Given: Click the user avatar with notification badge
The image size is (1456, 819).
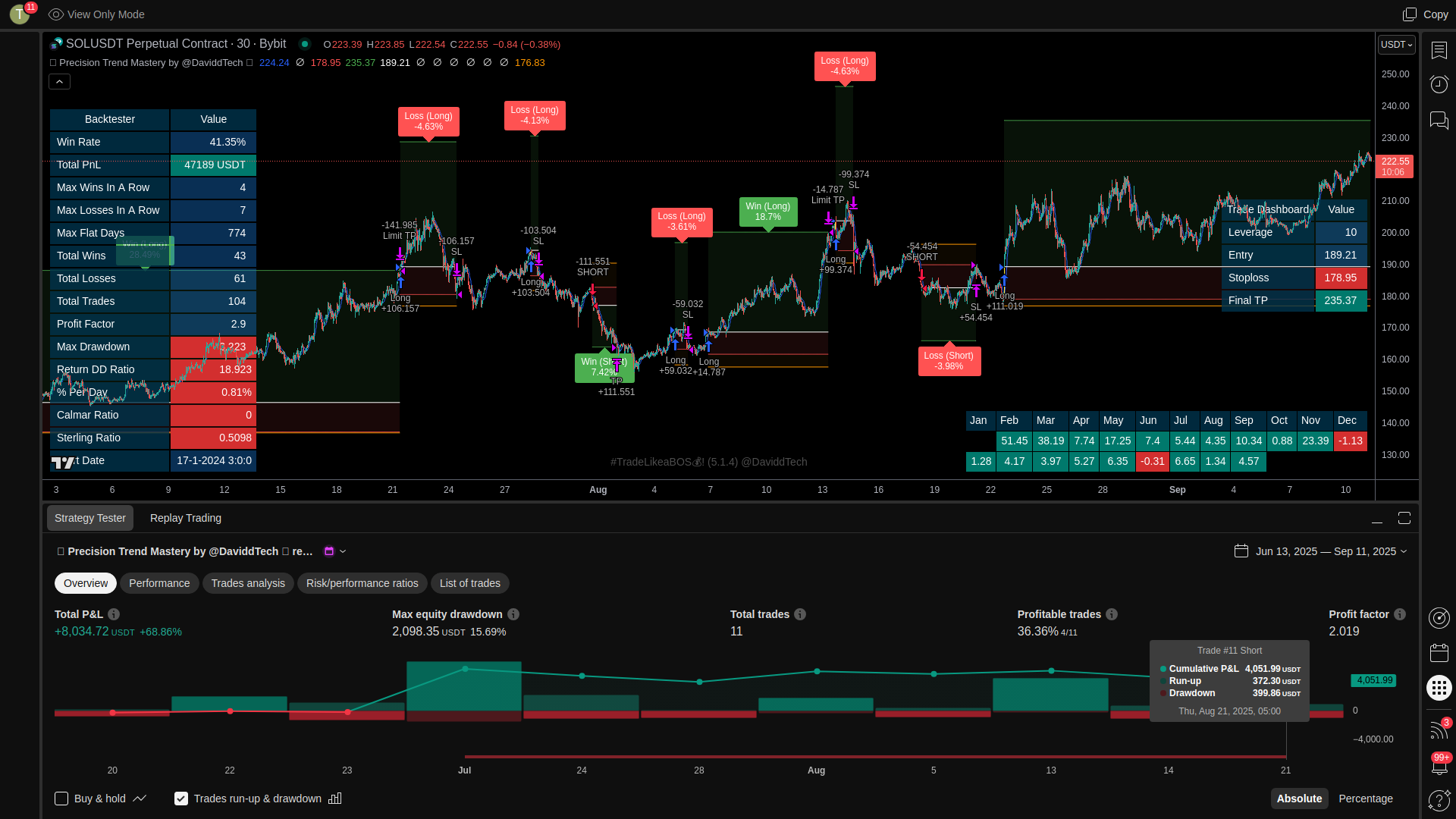Looking at the screenshot, I should point(20,14).
